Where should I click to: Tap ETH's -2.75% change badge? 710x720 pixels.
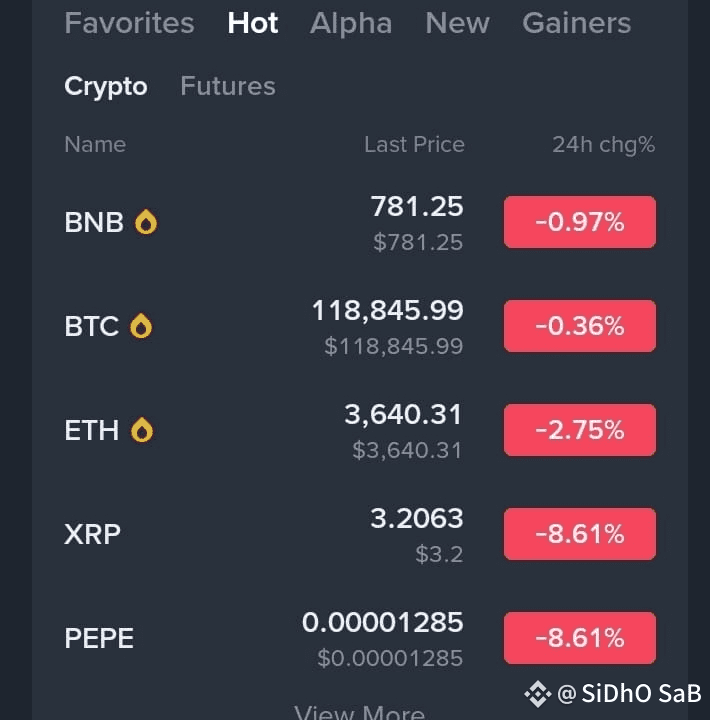579,430
